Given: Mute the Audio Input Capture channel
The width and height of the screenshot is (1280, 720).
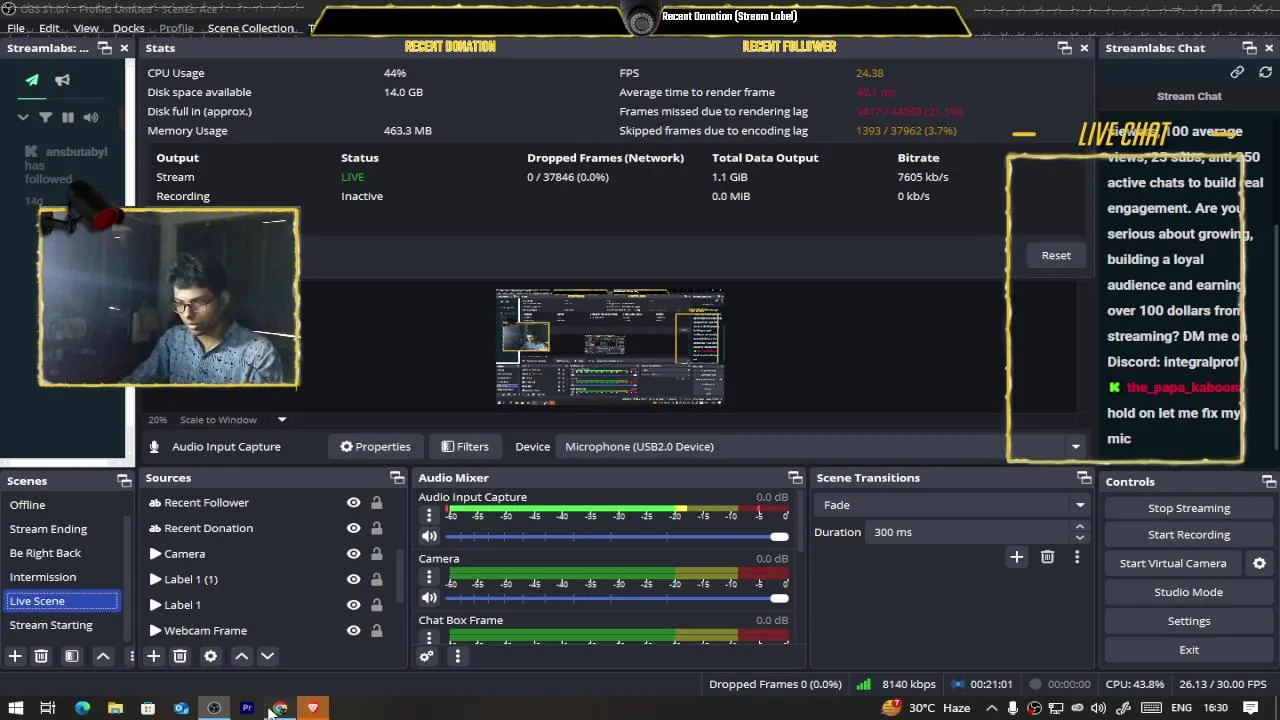Looking at the screenshot, I should [x=429, y=536].
